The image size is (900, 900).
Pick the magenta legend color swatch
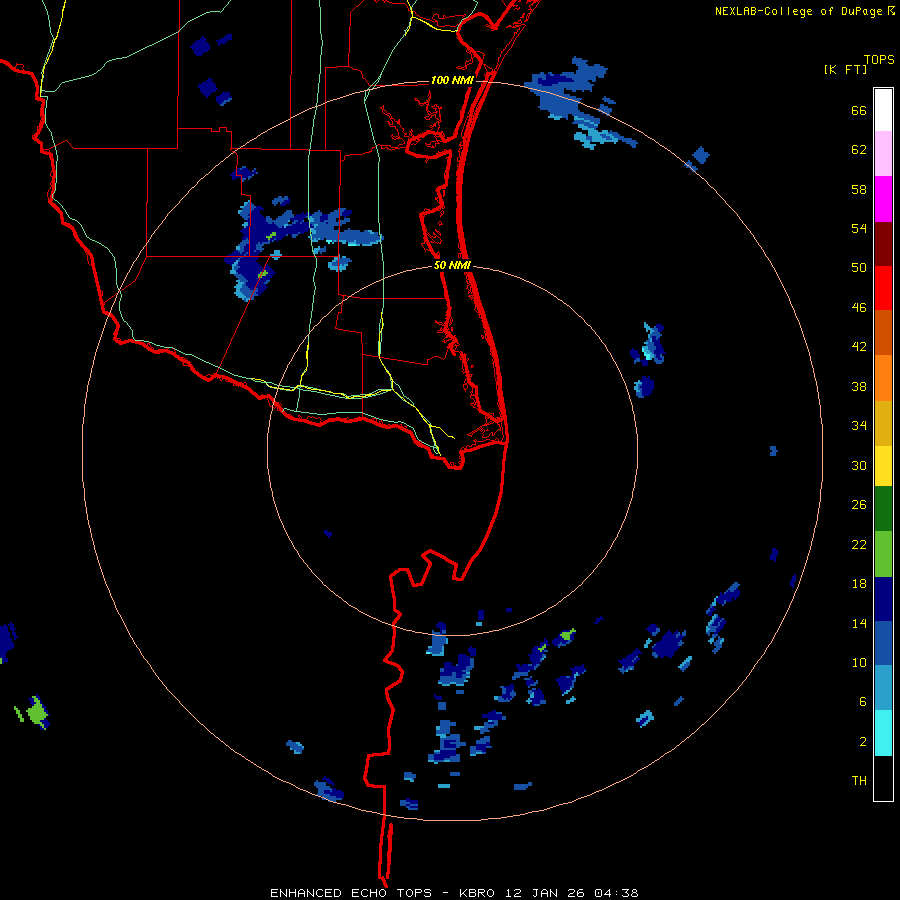click(x=883, y=199)
